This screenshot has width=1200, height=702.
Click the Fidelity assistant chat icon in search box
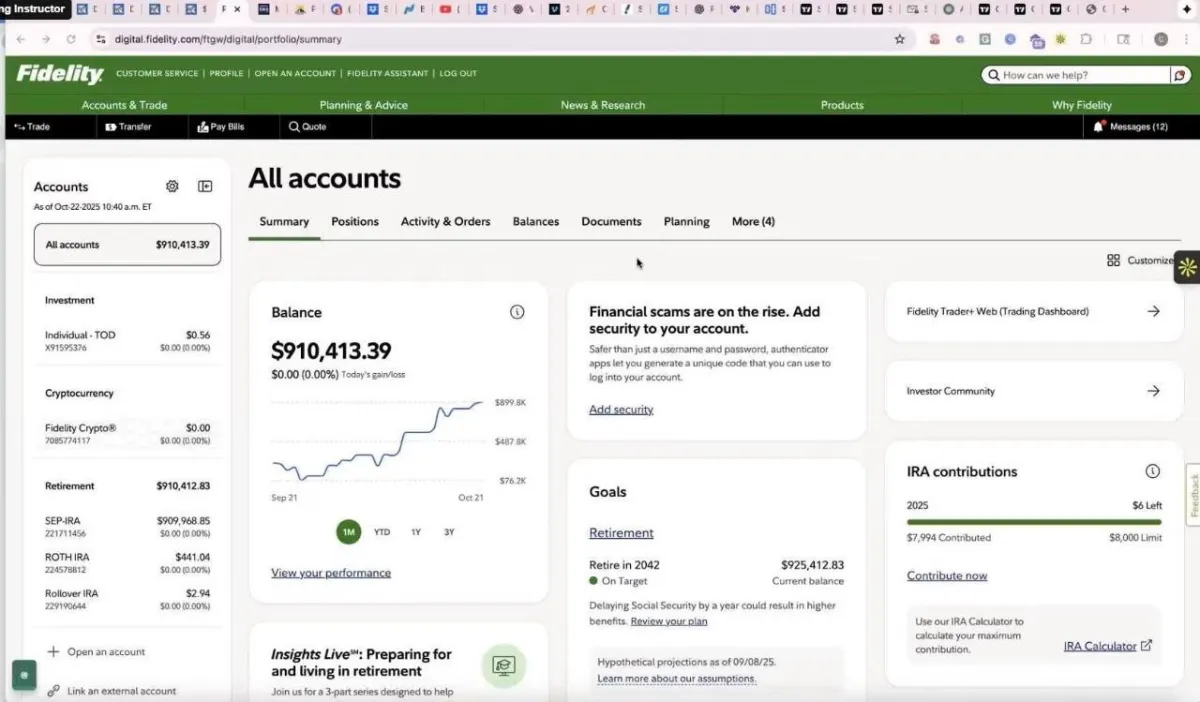tap(1180, 75)
